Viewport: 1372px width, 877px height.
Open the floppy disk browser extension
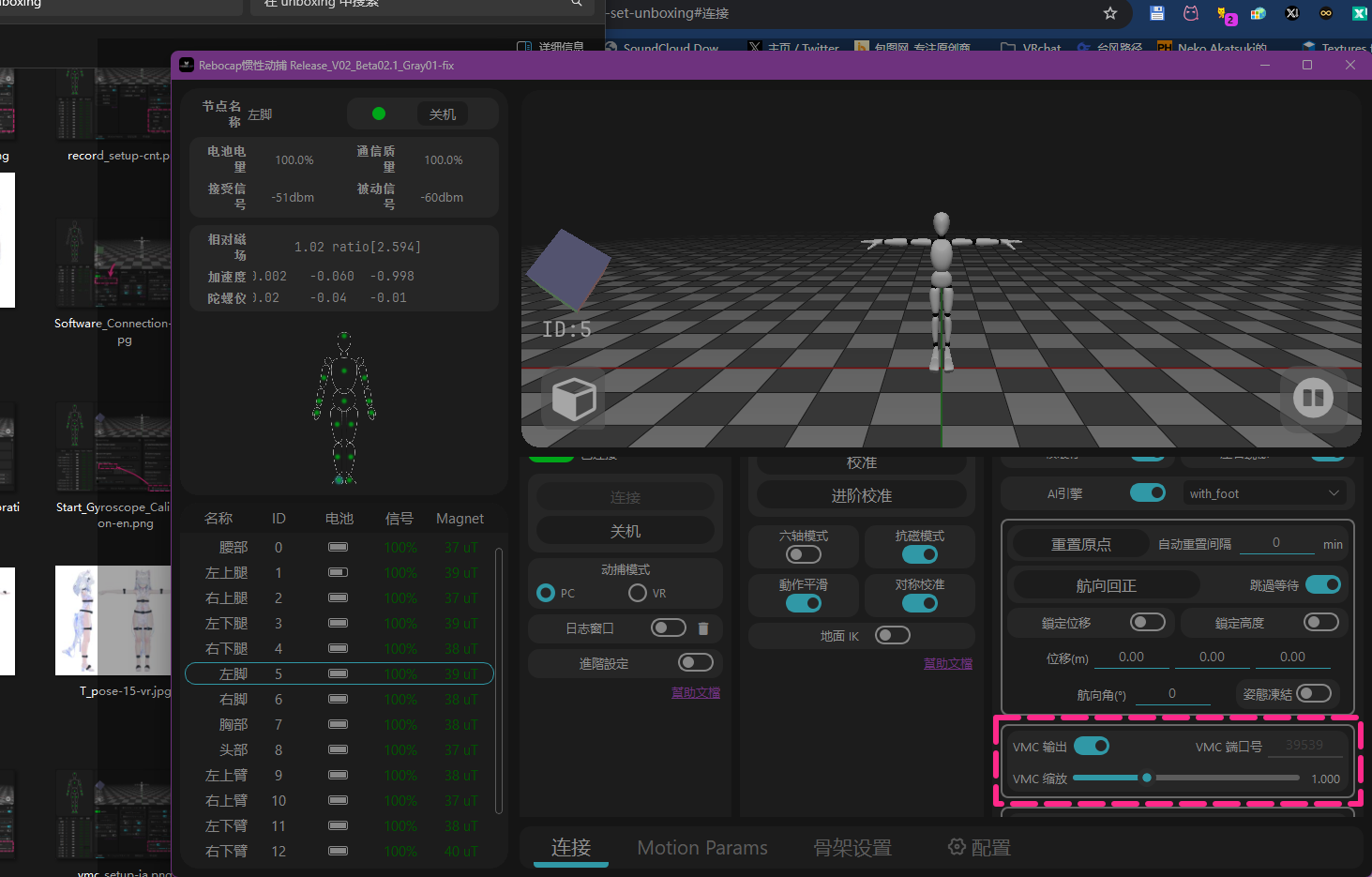click(1157, 13)
